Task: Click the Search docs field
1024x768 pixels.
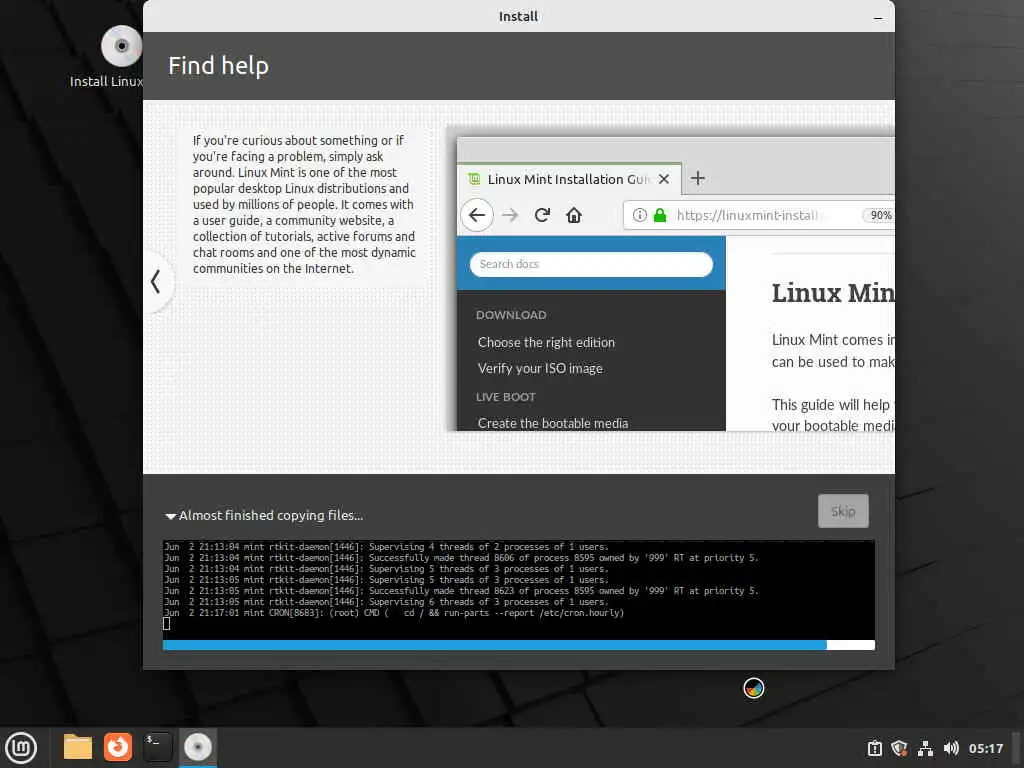Action: pos(591,264)
